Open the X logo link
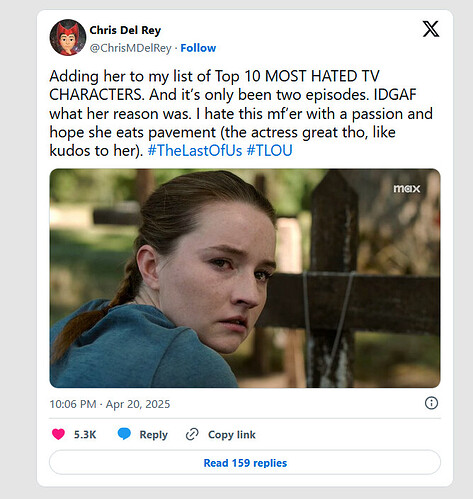The image size is (473, 499). click(431, 29)
